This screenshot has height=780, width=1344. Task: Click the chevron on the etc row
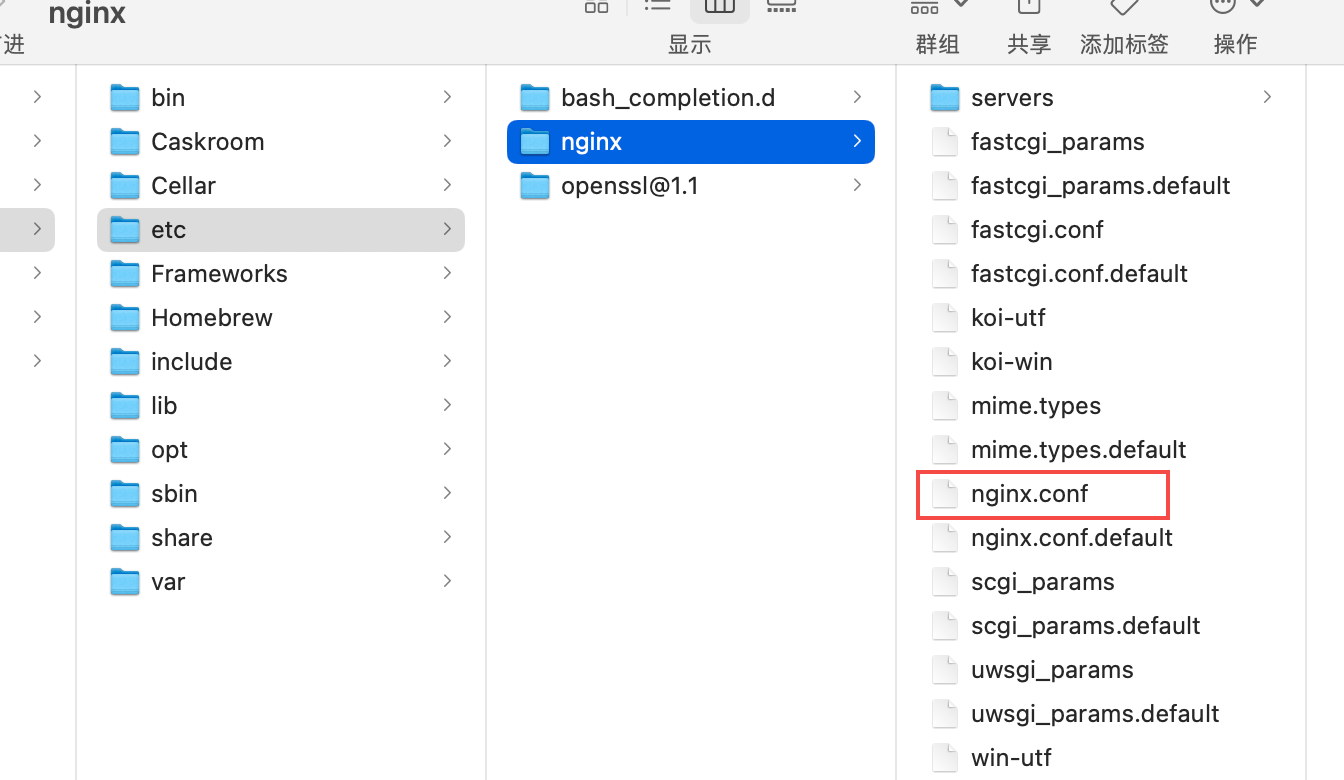click(x=447, y=229)
